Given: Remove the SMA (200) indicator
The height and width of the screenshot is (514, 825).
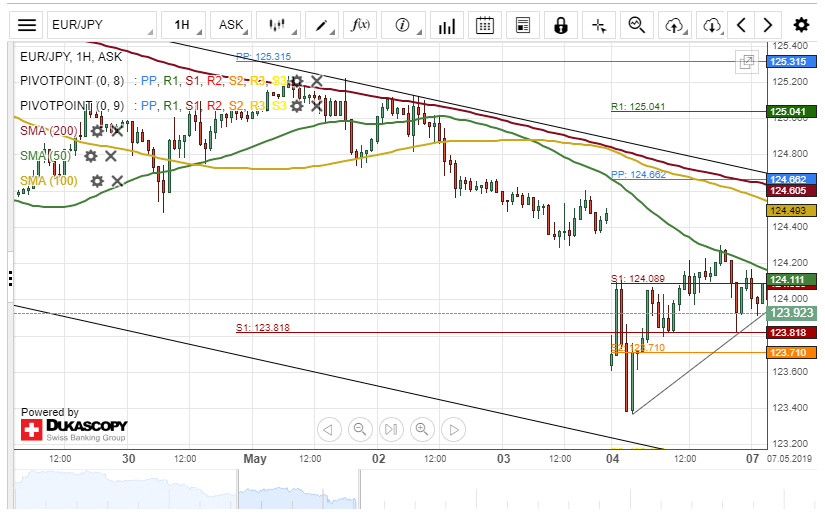Looking at the screenshot, I should (x=117, y=130).
